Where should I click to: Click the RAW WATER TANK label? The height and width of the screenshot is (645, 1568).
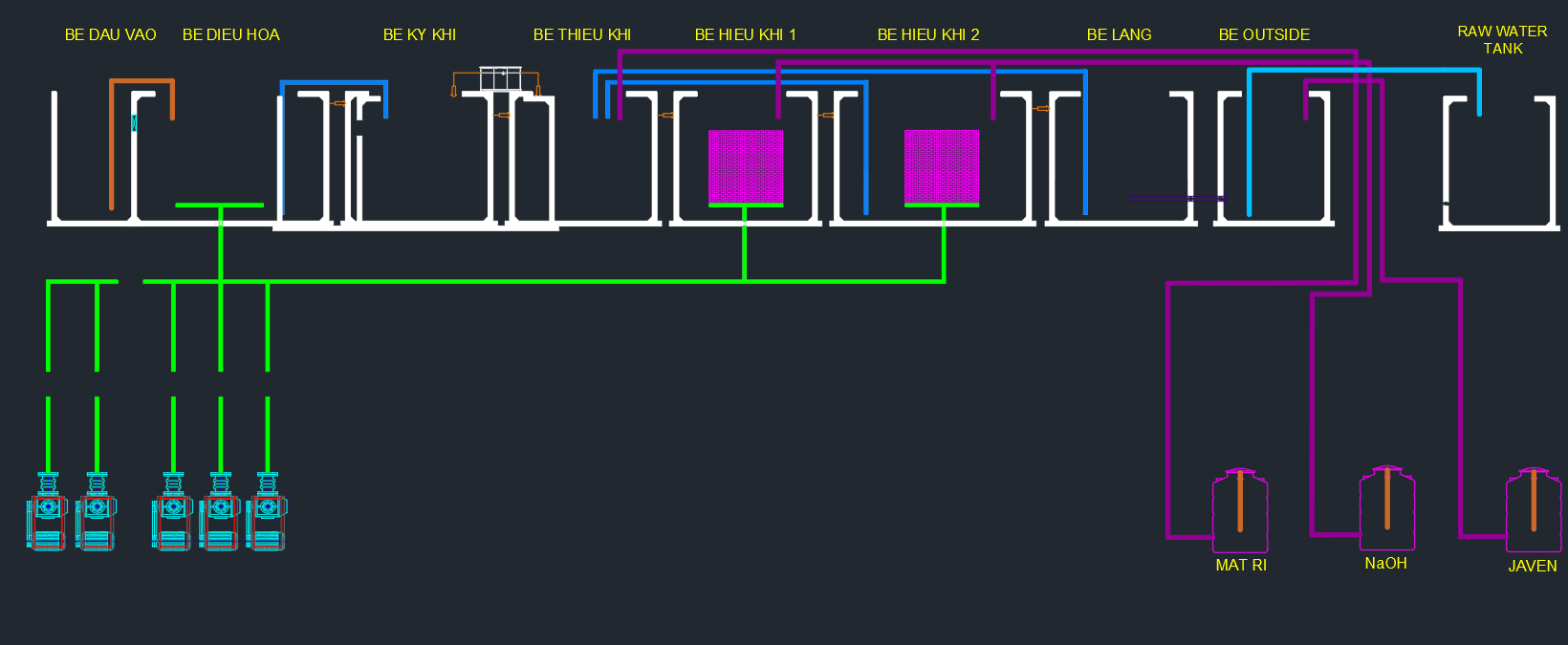tap(1502, 39)
